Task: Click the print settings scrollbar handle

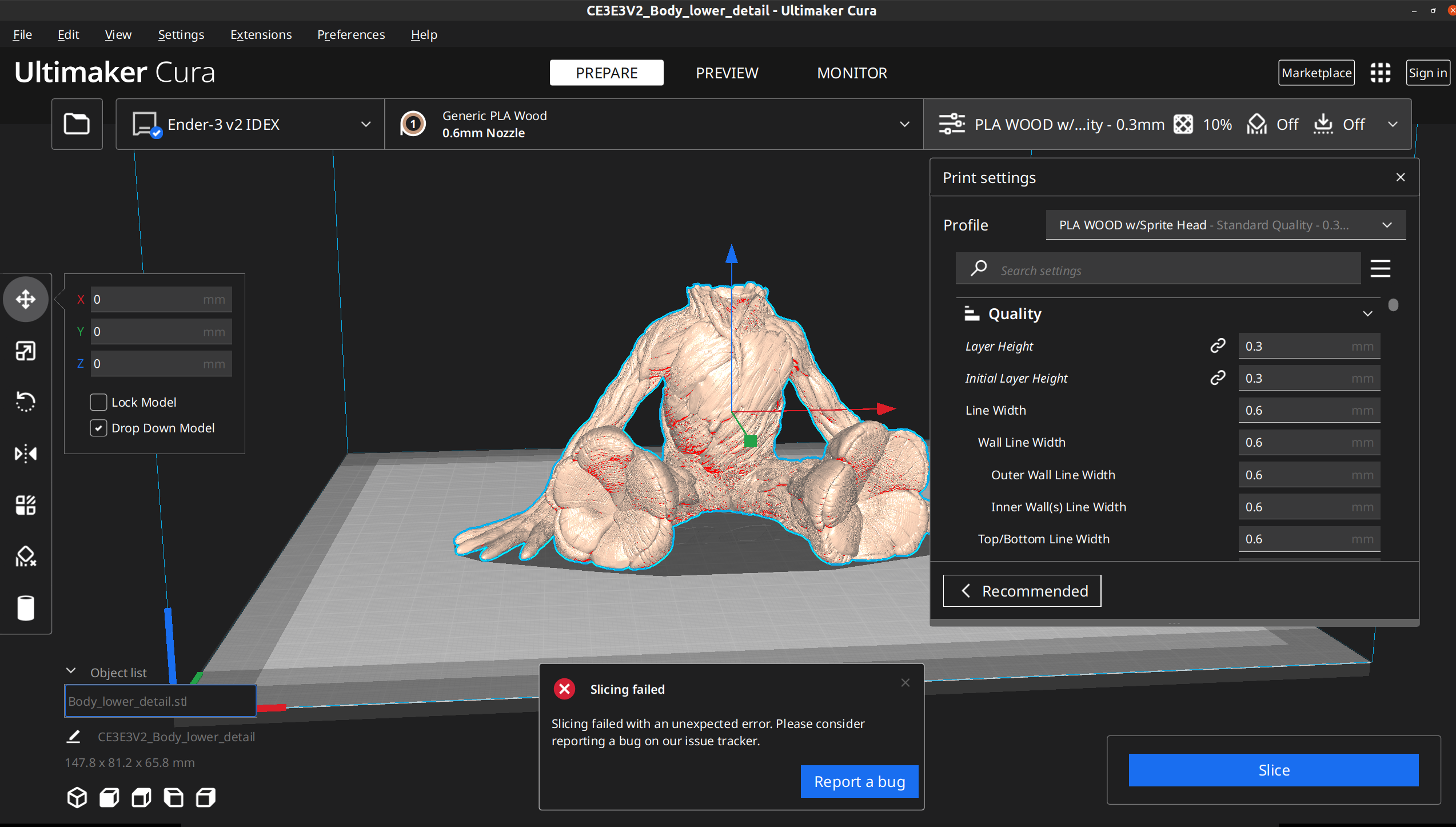Action: pyautogui.click(x=1393, y=305)
